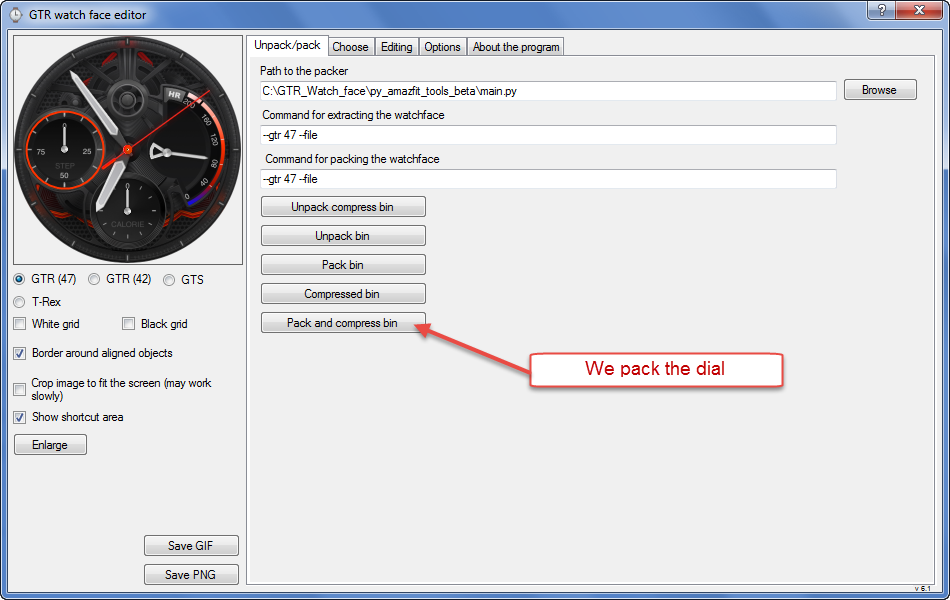This screenshot has height=600, width=950.
Task: Click the v 6.1 version text
Action: [x=922, y=588]
